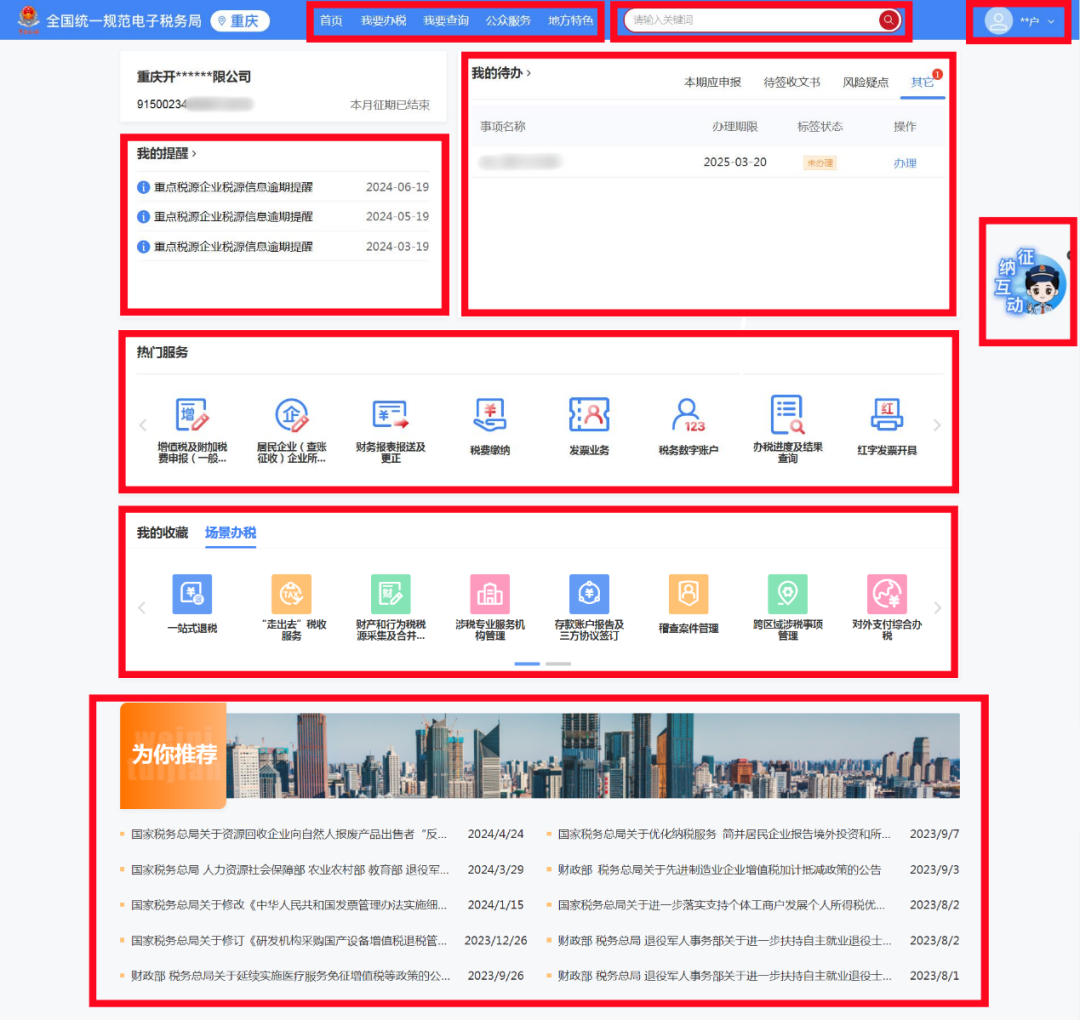Click the user avatar icon
Image resolution: width=1080 pixels, height=1020 pixels.
(x=998, y=21)
